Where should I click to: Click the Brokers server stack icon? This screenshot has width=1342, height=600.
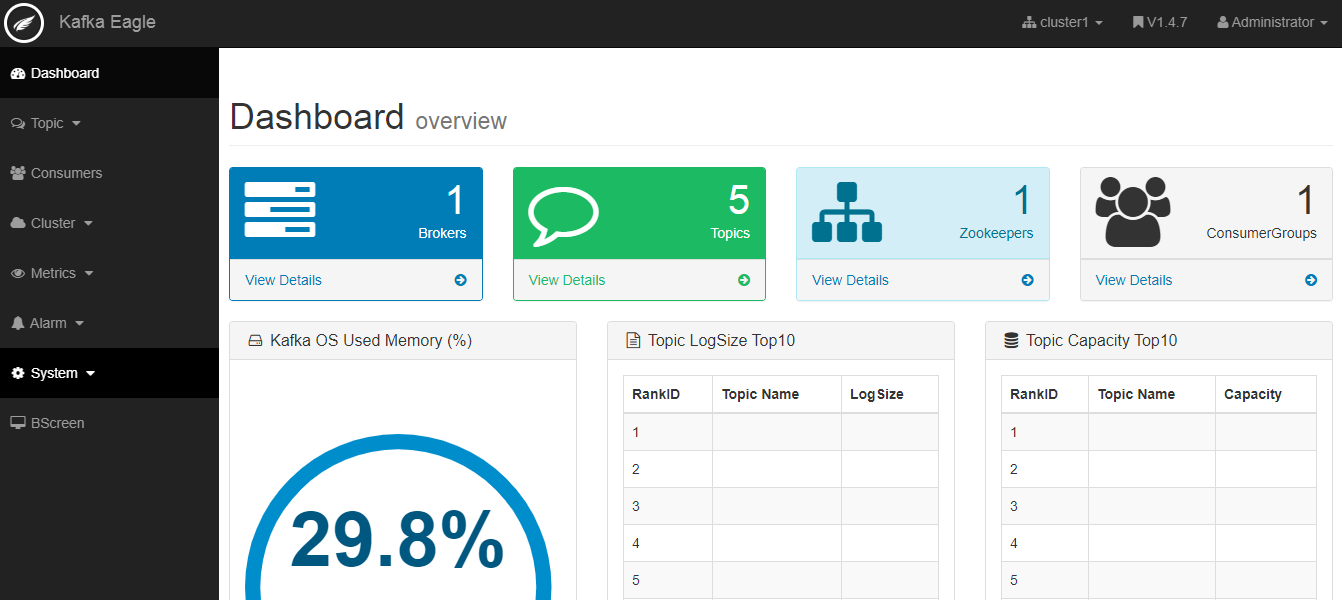click(x=280, y=210)
